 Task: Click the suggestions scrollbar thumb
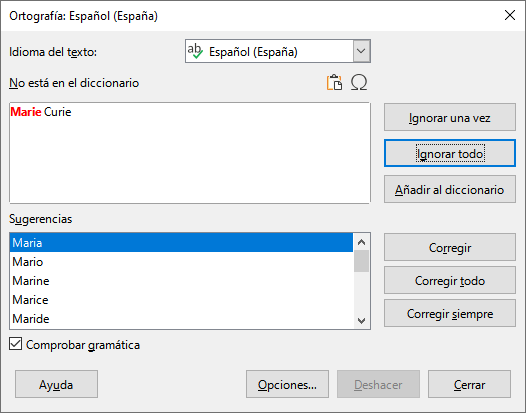coord(361,261)
